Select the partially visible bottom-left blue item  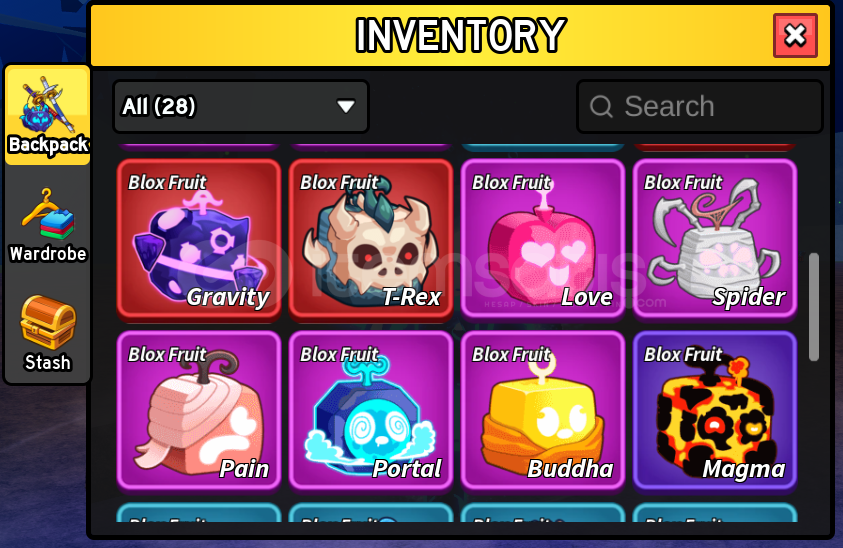tap(199, 513)
